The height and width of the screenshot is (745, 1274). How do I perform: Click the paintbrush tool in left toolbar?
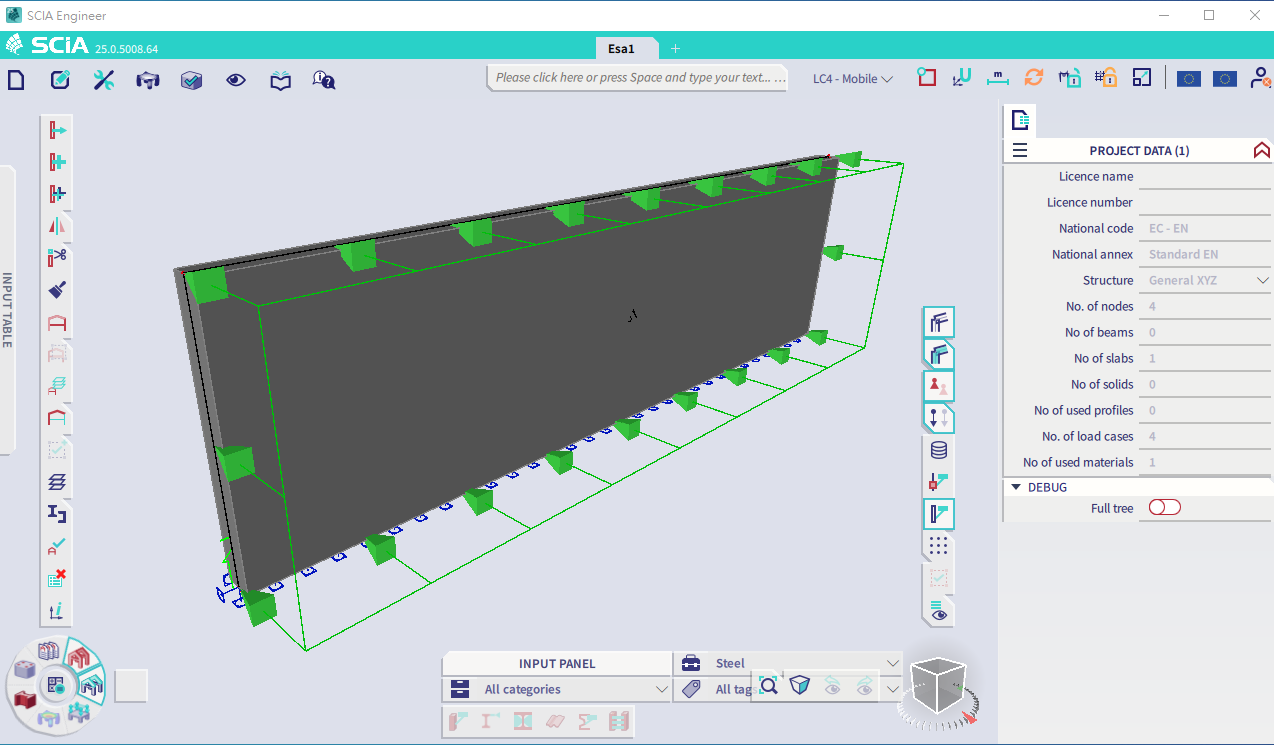[57, 290]
